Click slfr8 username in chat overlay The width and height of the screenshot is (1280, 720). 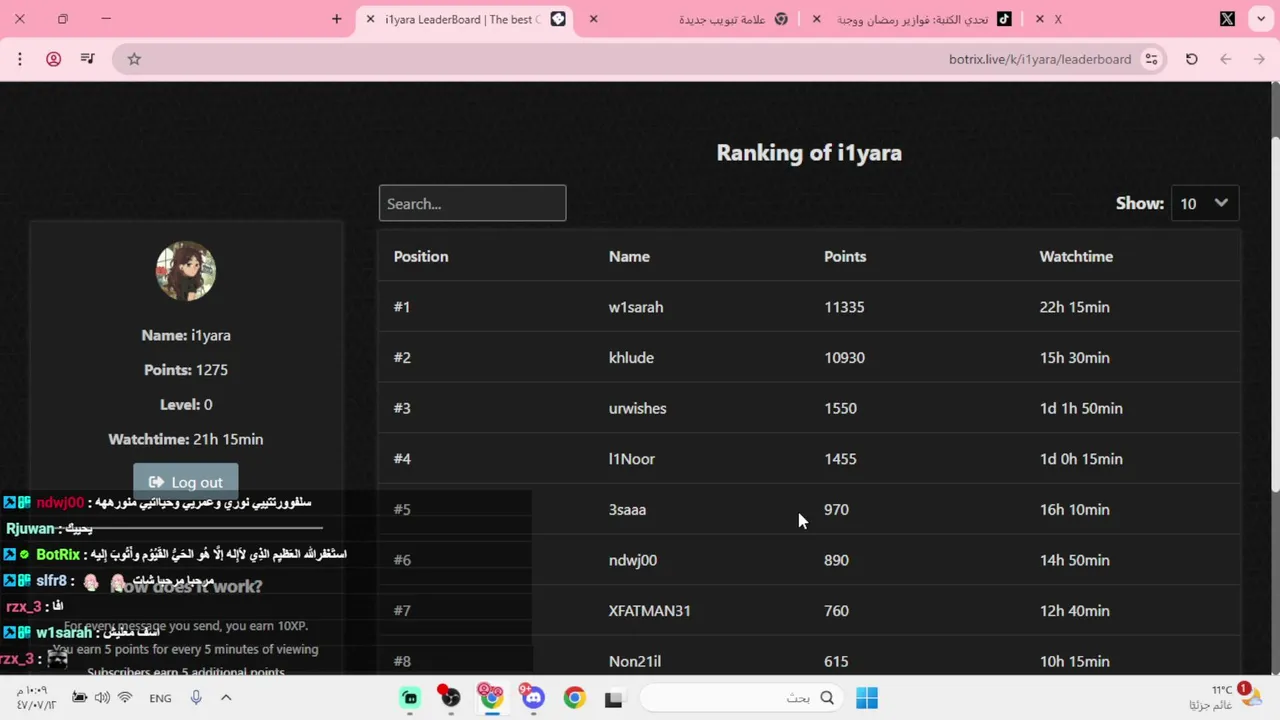click(x=51, y=580)
